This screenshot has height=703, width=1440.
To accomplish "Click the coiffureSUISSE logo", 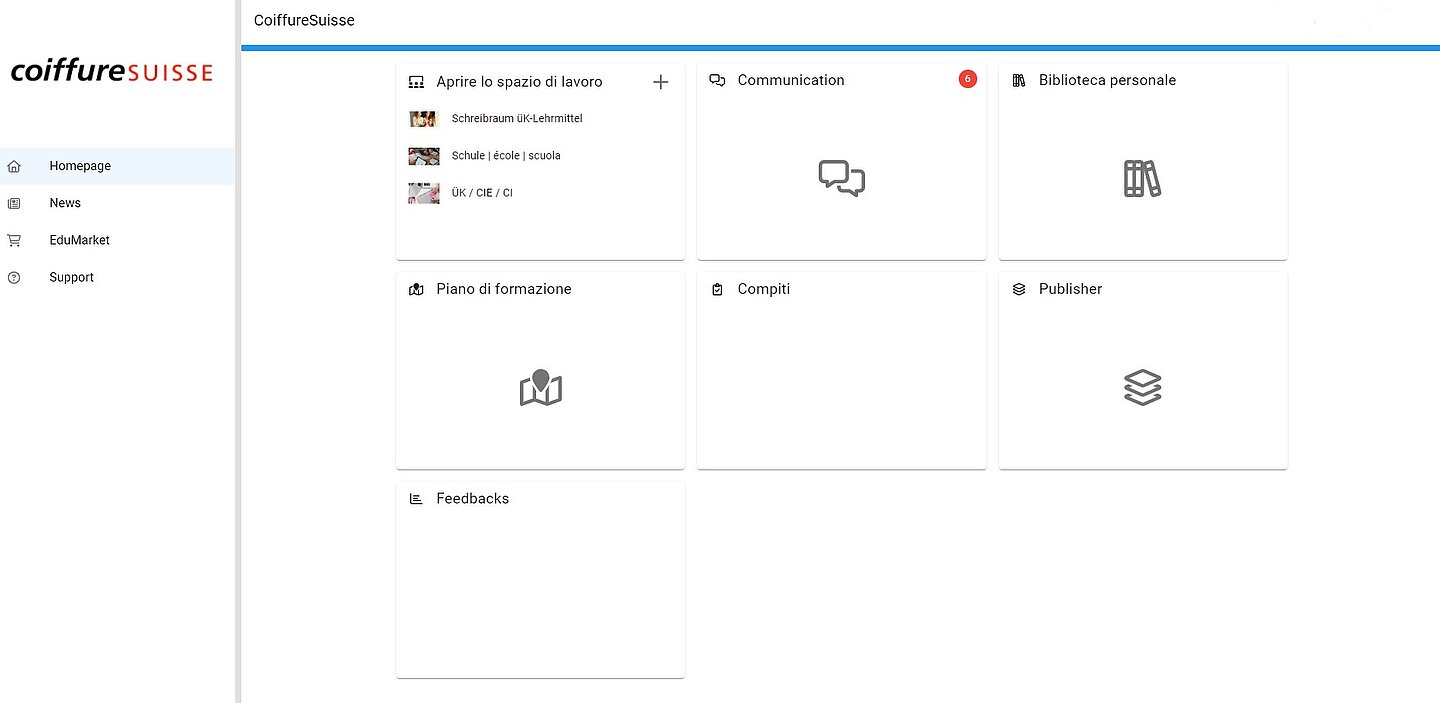I will (x=112, y=72).
